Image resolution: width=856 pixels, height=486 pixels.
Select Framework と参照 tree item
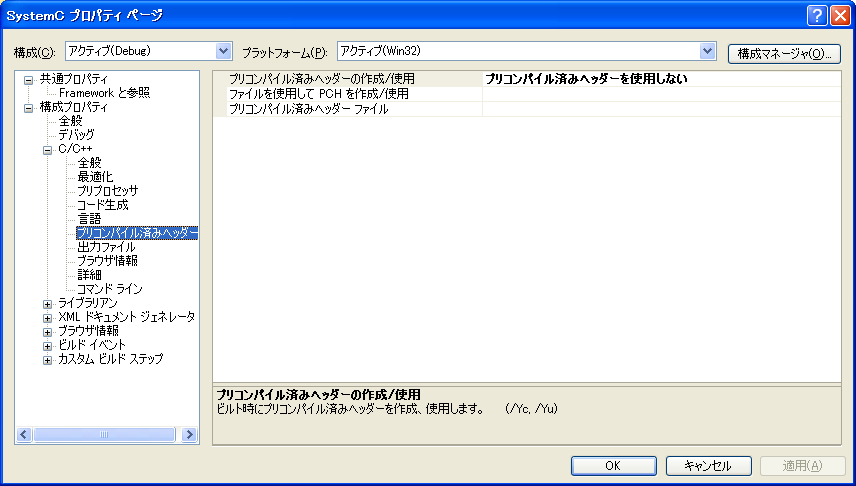(104, 93)
